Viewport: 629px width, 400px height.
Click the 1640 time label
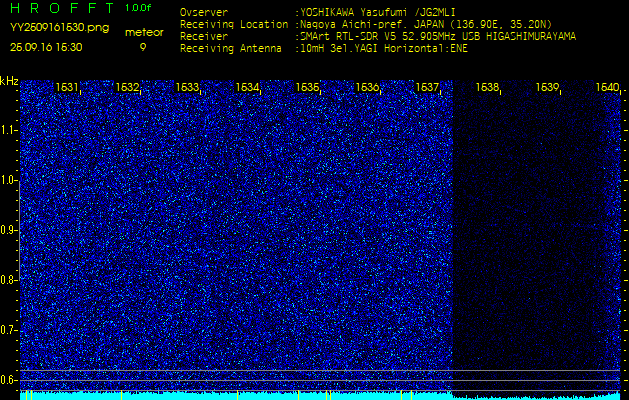tap(607, 87)
